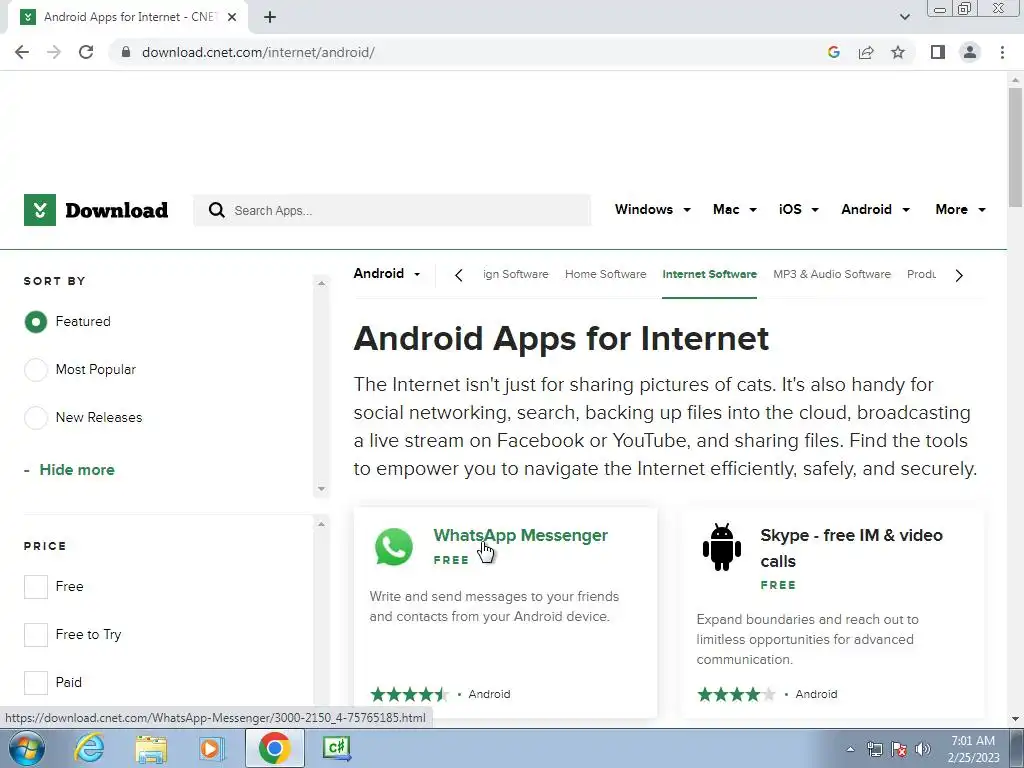The height and width of the screenshot is (768, 1024).
Task: Click the browser forward arrow
Action: (54, 52)
